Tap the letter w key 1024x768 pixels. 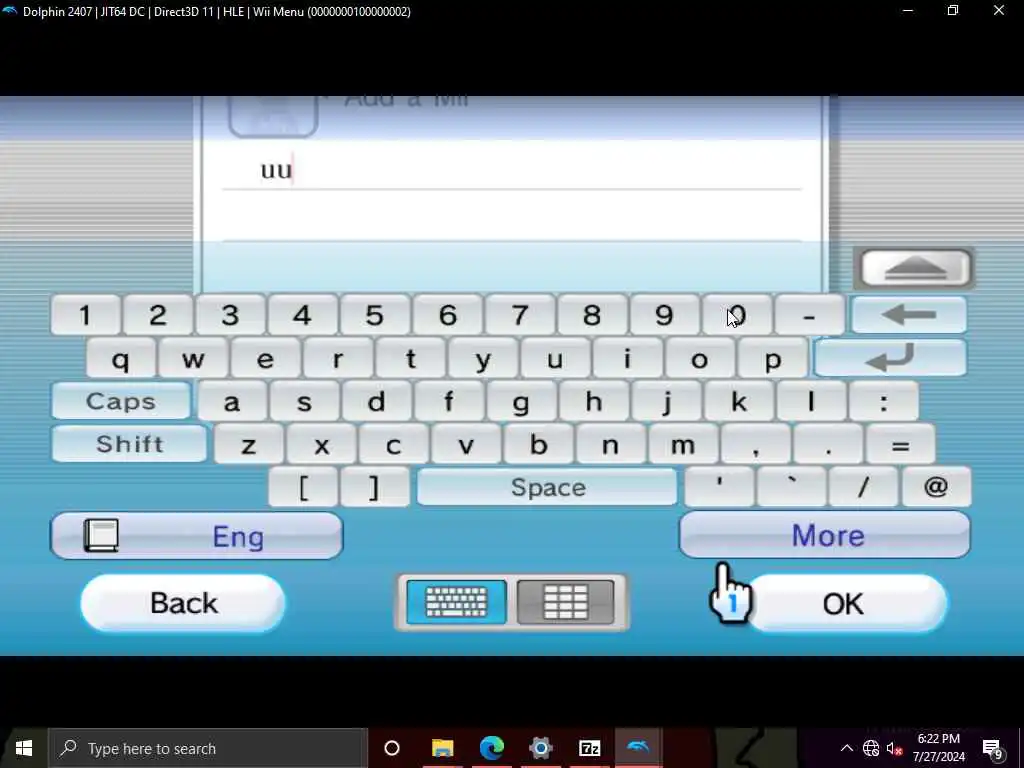point(193,359)
